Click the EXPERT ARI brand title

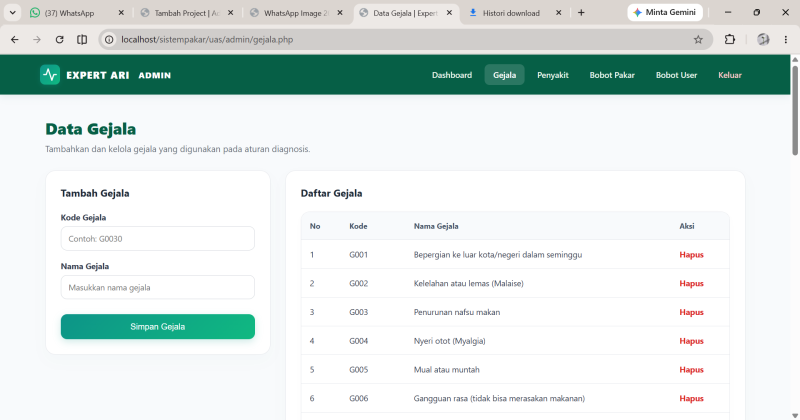tap(97, 76)
